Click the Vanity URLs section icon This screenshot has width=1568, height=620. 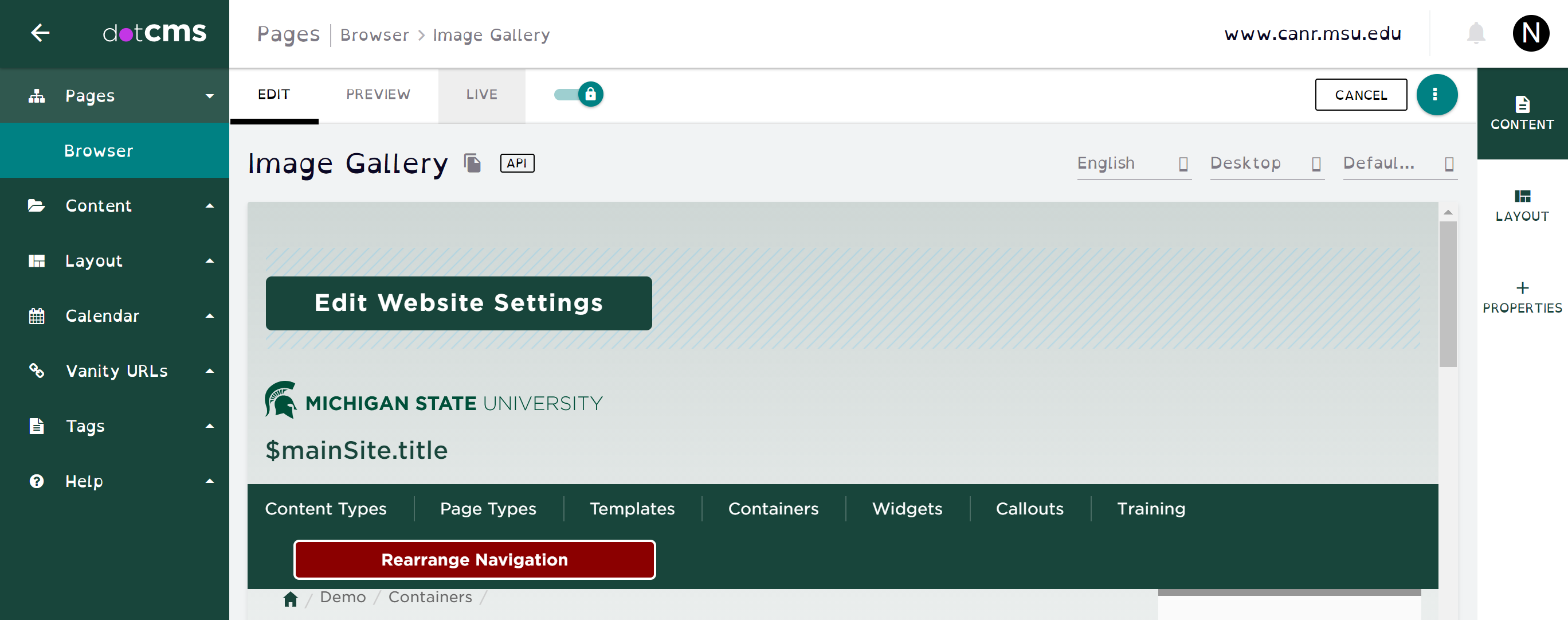click(36, 370)
